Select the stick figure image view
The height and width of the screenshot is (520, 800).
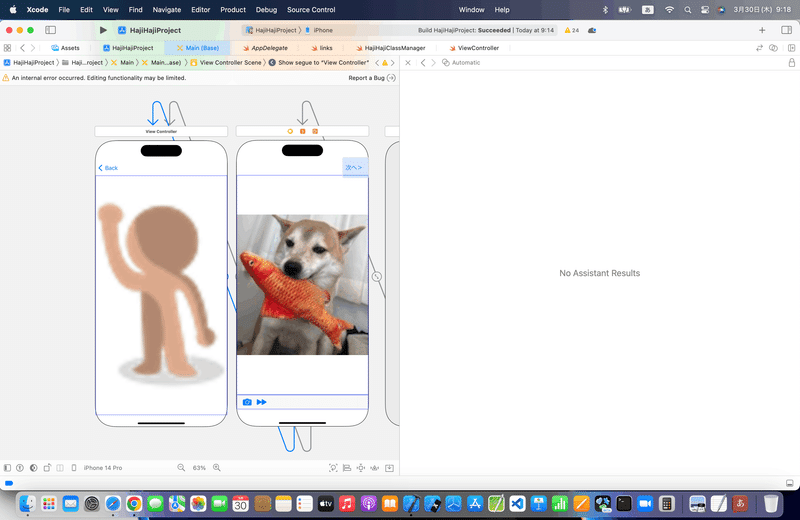click(x=161, y=293)
